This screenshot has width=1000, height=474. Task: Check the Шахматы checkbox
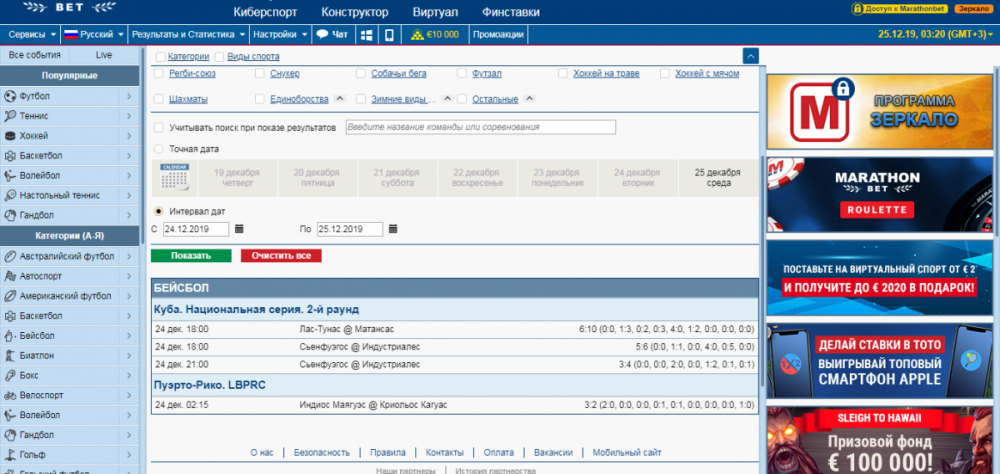coord(159,99)
